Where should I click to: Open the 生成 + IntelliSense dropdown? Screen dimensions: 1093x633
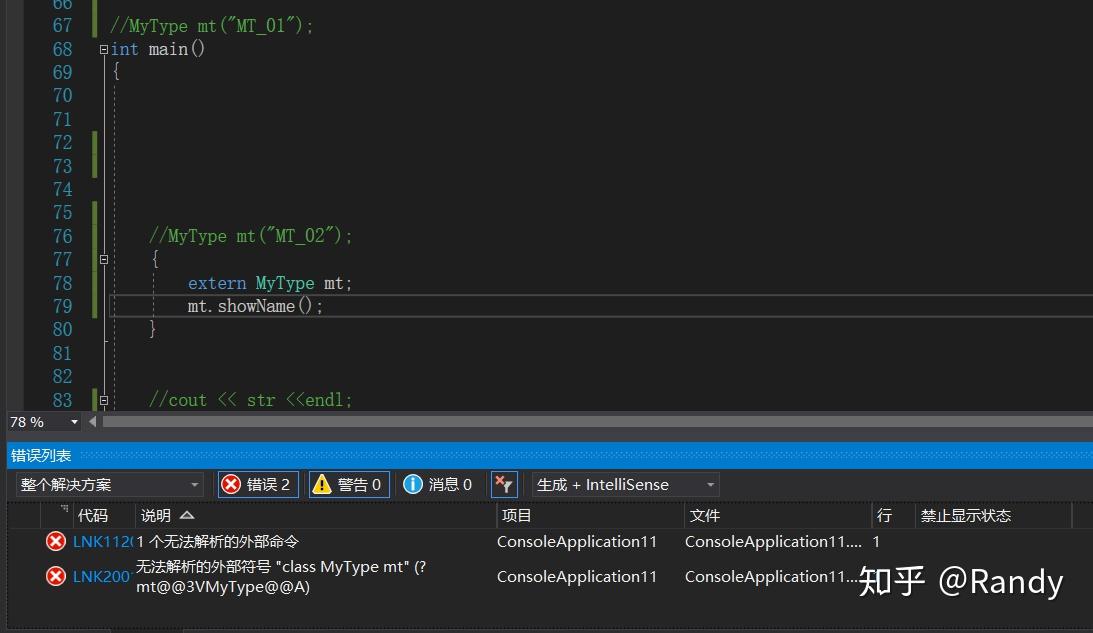[x=625, y=485]
